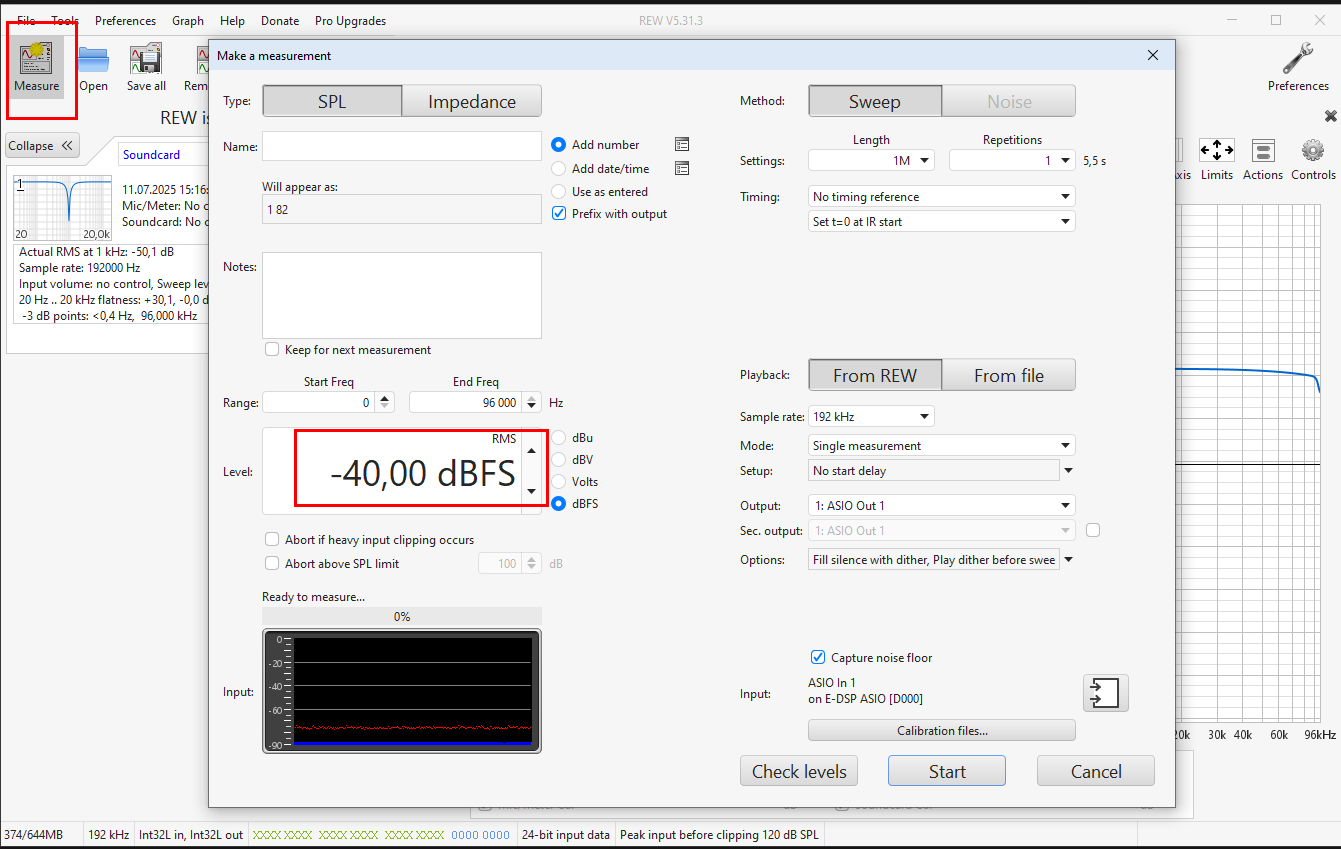The height and width of the screenshot is (849, 1341).
Task: Select playback From file
Action: coord(1009,375)
